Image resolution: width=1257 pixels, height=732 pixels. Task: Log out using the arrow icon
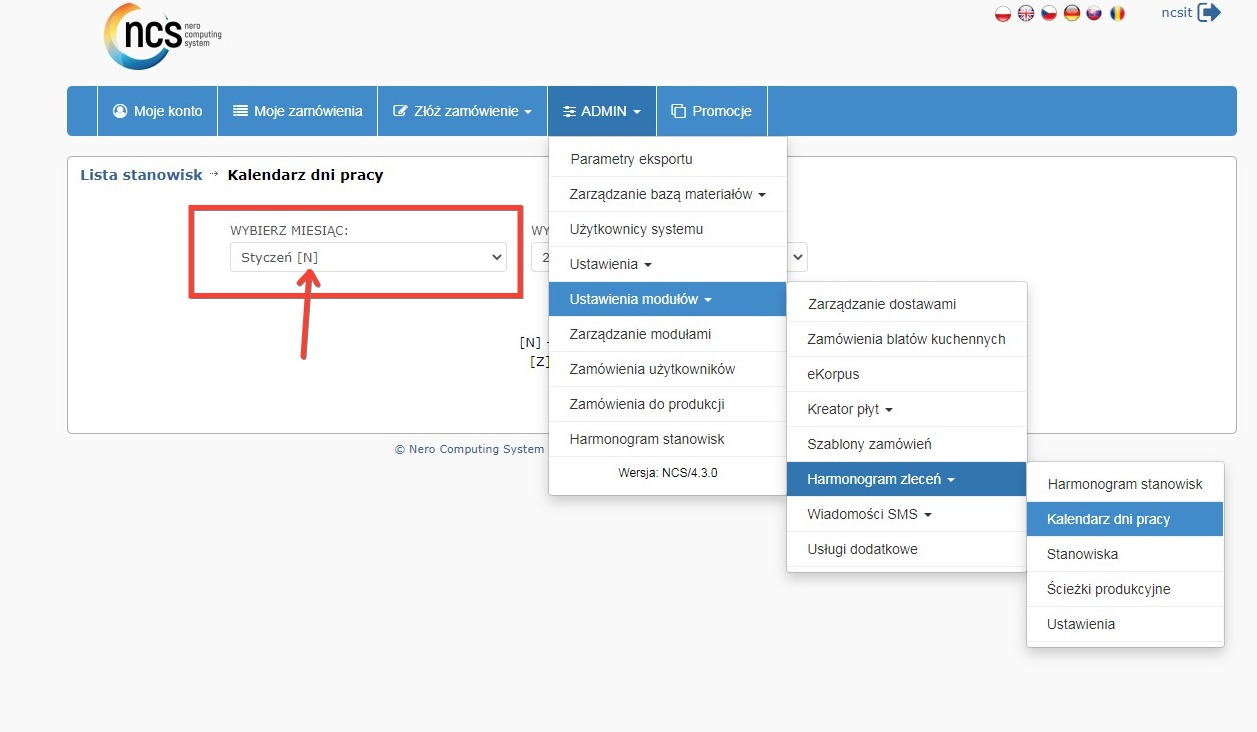[1209, 13]
